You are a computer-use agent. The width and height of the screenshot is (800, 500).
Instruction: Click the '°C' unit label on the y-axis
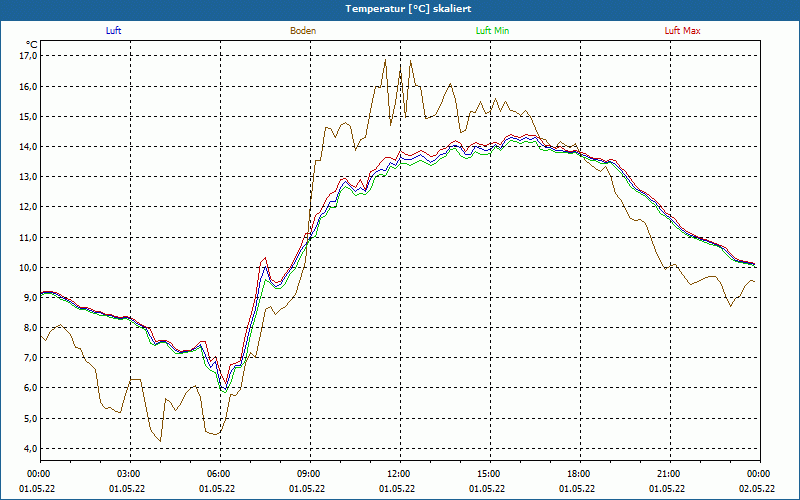(x=32, y=44)
